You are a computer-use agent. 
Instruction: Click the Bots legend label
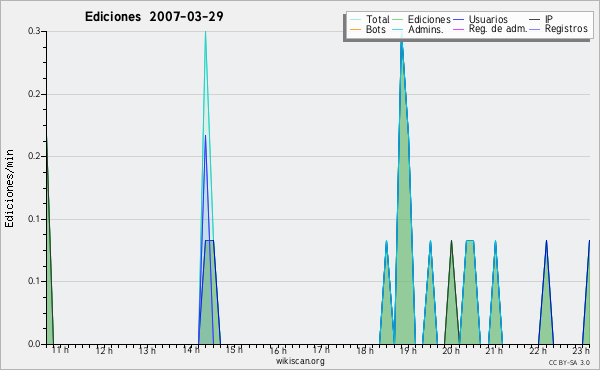pyautogui.click(x=375, y=29)
